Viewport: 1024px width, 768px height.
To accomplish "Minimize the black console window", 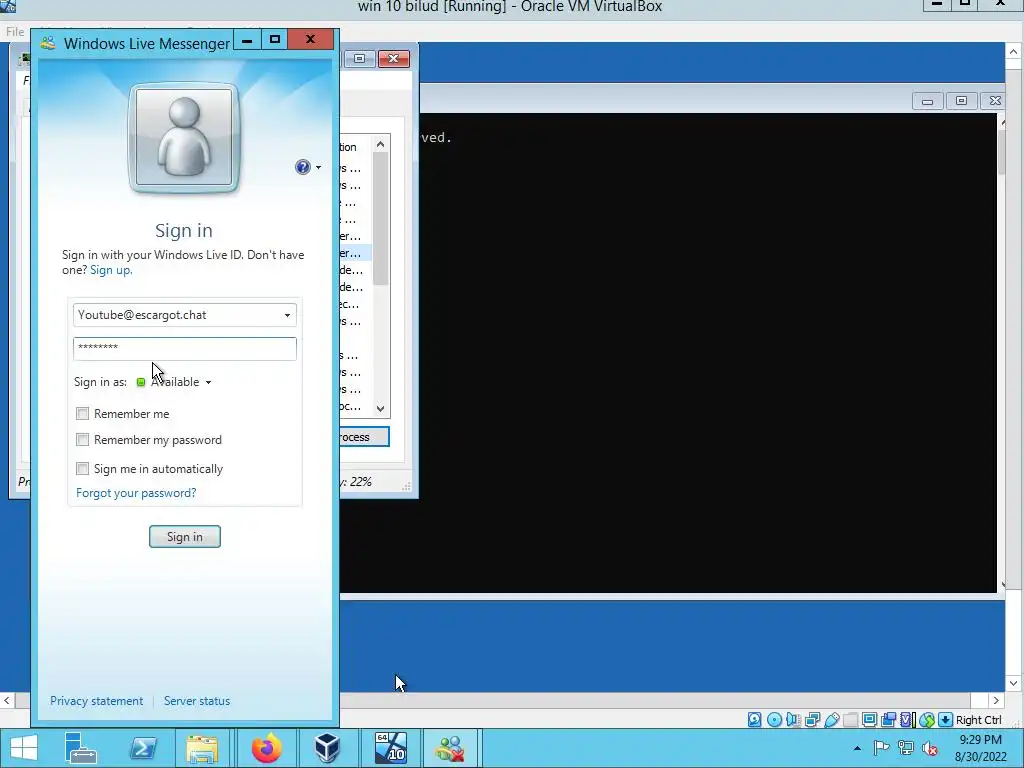I will 927,101.
